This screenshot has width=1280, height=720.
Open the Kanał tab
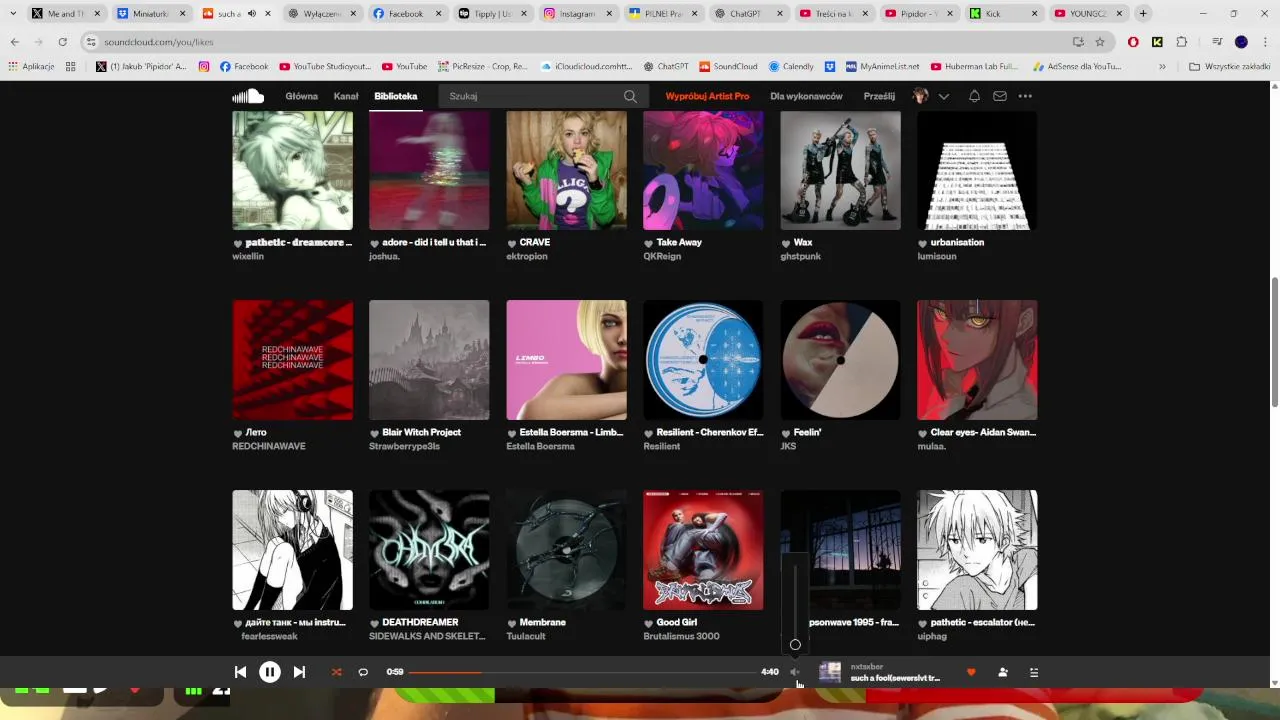(346, 96)
